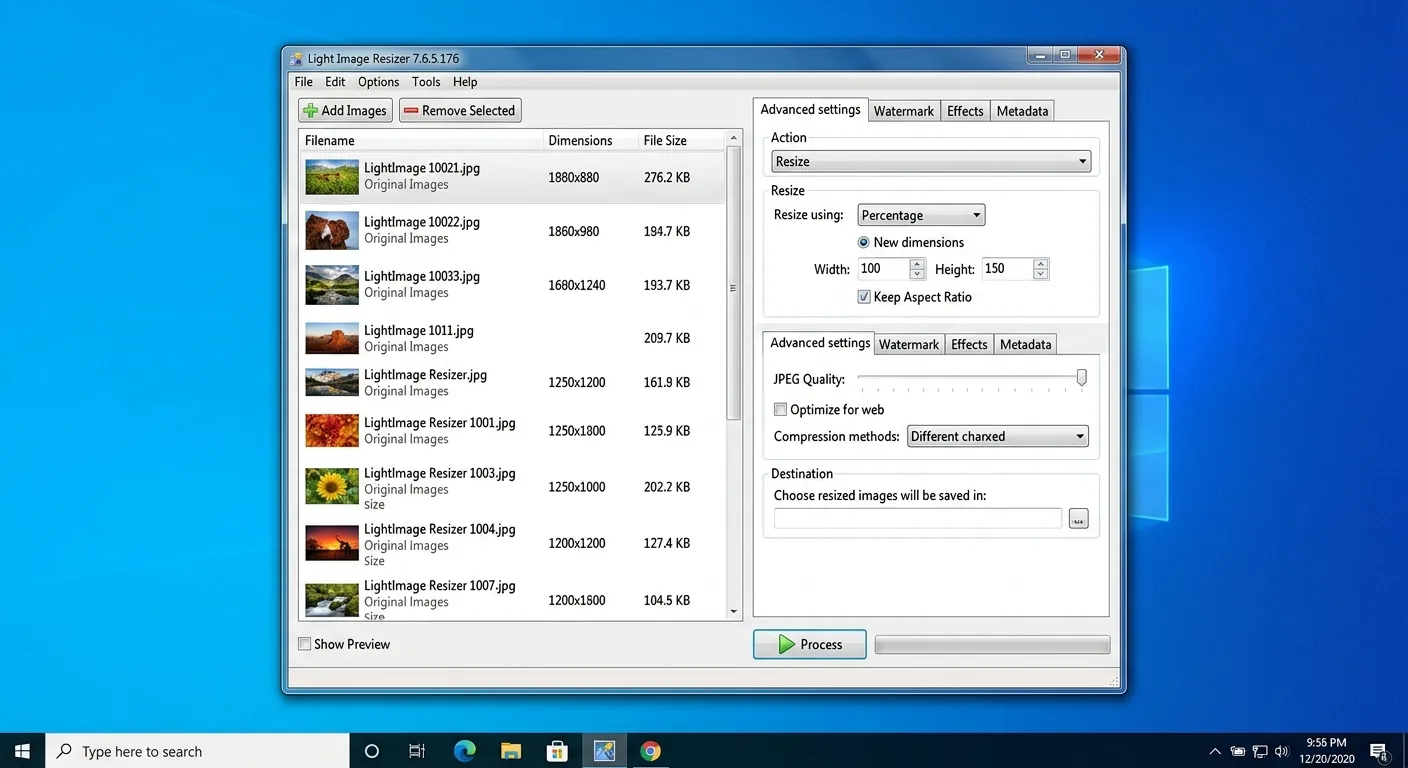This screenshot has height=768, width=1408.
Task: Start resizing with the Process button
Action: pos(810,644)
